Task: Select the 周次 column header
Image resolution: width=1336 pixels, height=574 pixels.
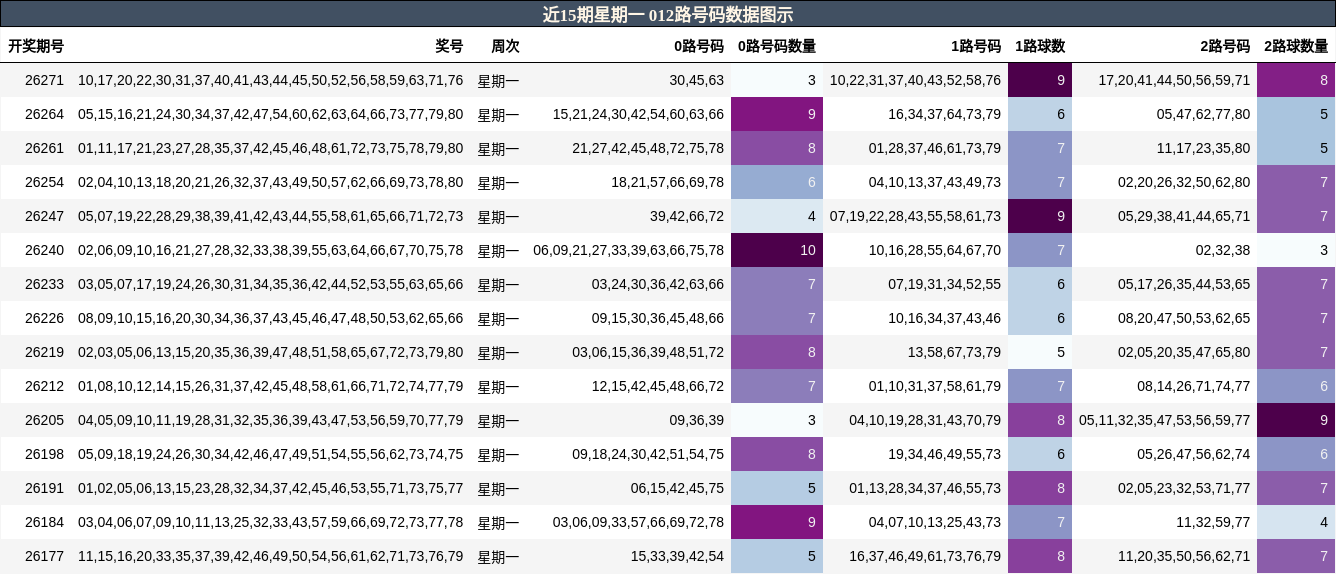Action: [505, 46]
